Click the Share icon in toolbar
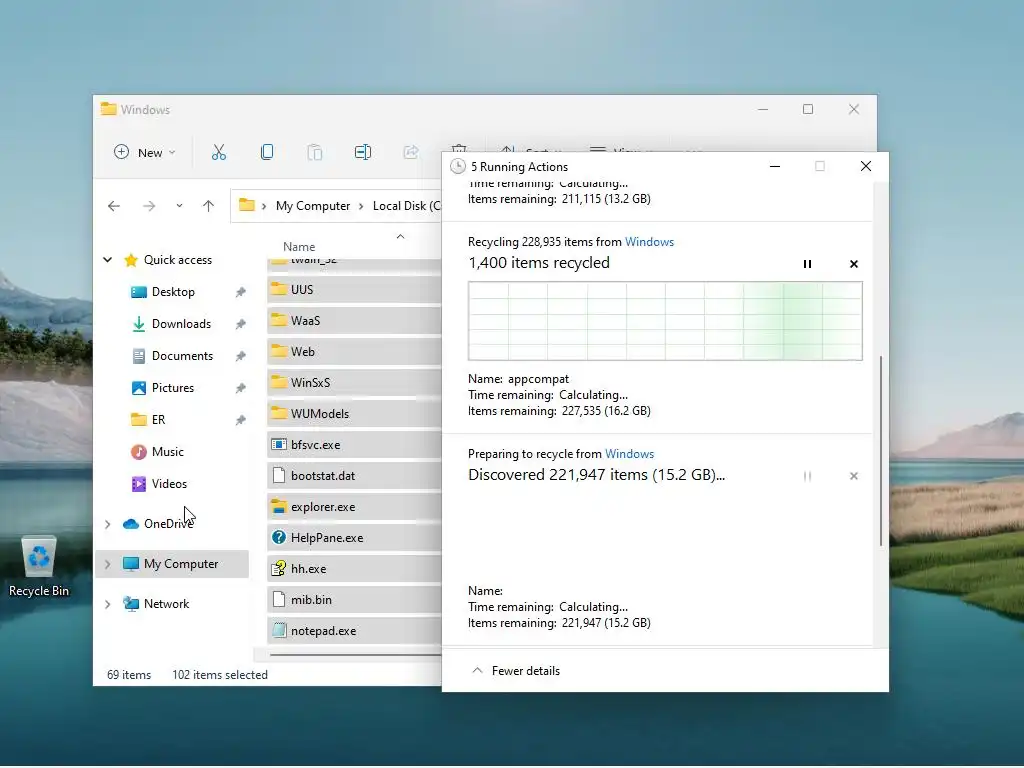This screenshot has height=768, width=1024. tap(411, 152)
